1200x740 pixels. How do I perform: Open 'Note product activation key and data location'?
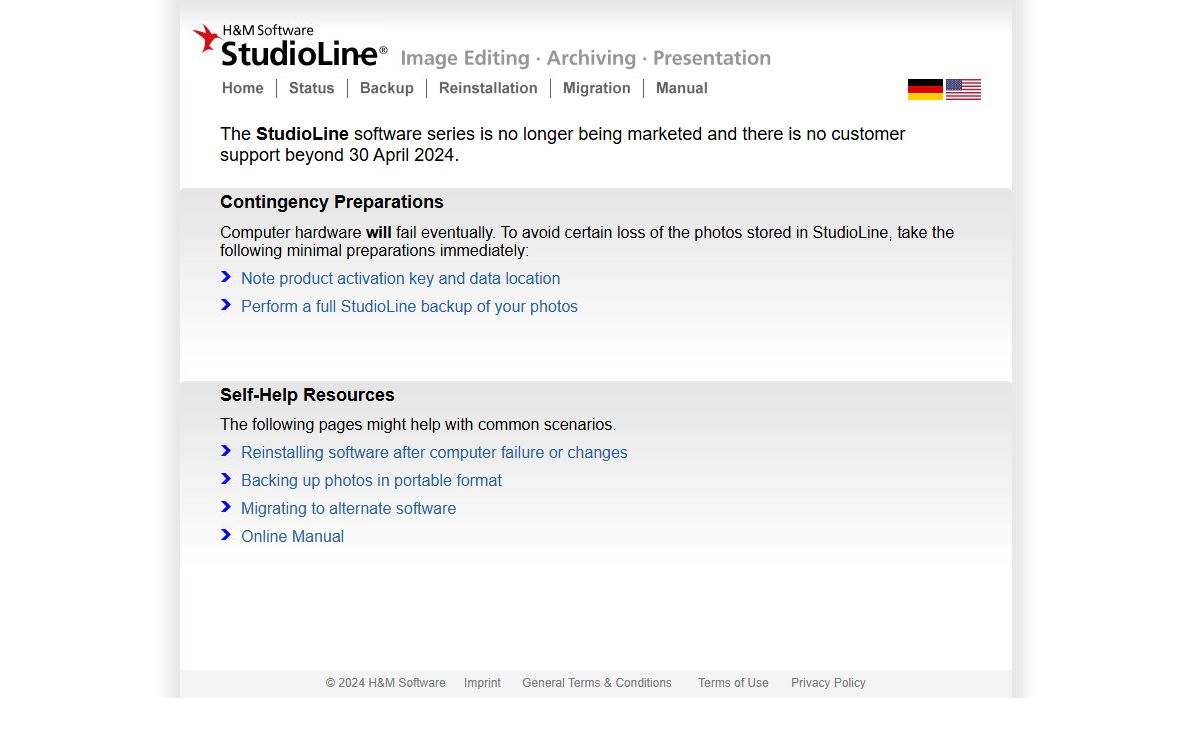coord(400,278)
